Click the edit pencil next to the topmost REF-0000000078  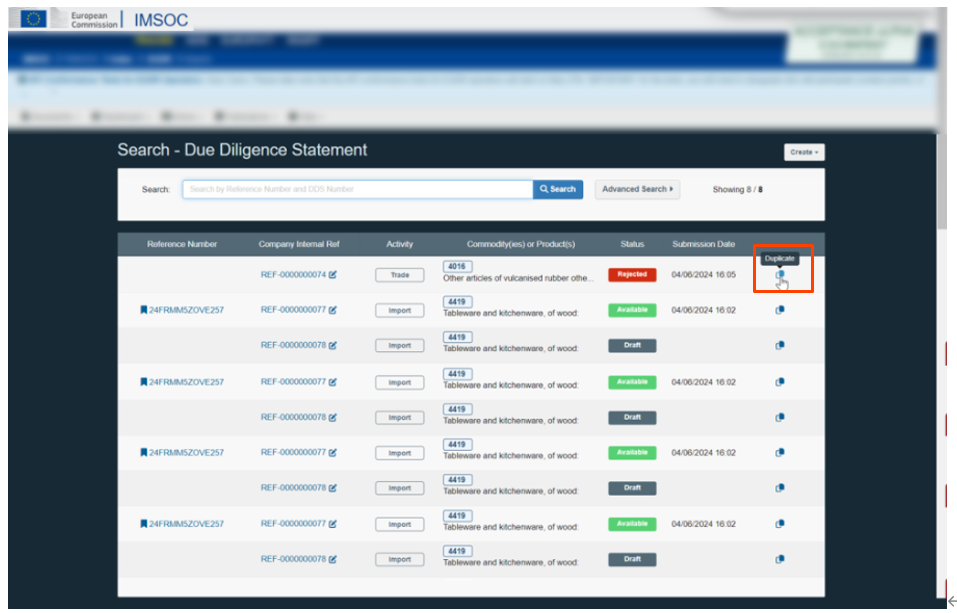coord(333,346)
